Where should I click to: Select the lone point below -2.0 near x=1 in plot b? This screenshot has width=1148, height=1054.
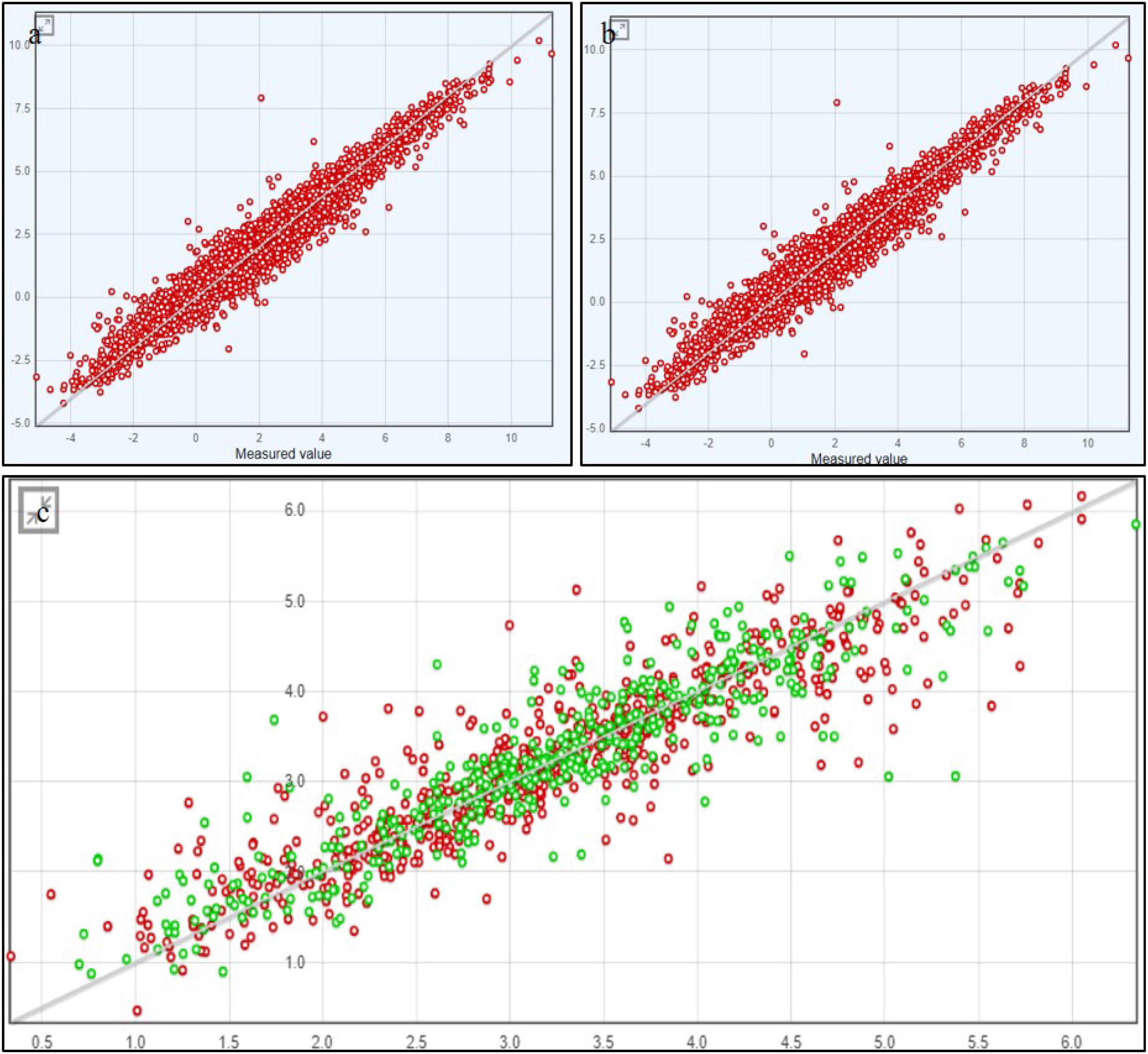(x=804, y=354)
